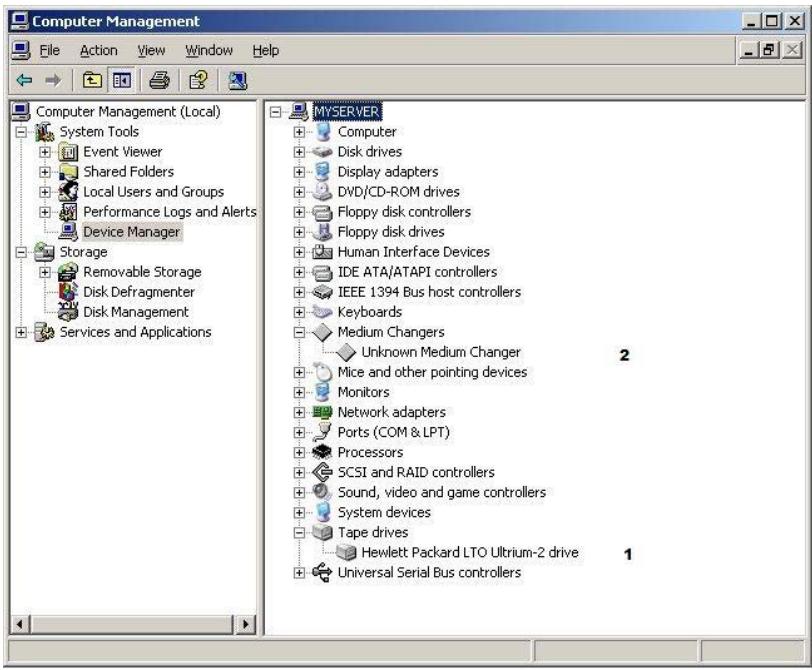Click the DVD/CD-ROM drives icon
The height and width of the screenshot is (670, 812).
[x=322, y=192]
